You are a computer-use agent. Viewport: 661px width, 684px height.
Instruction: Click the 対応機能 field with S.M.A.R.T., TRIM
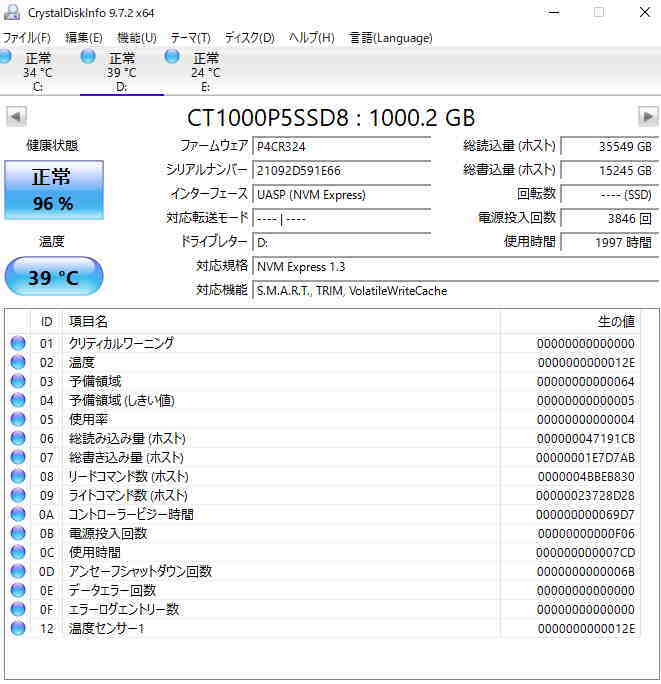456,291
